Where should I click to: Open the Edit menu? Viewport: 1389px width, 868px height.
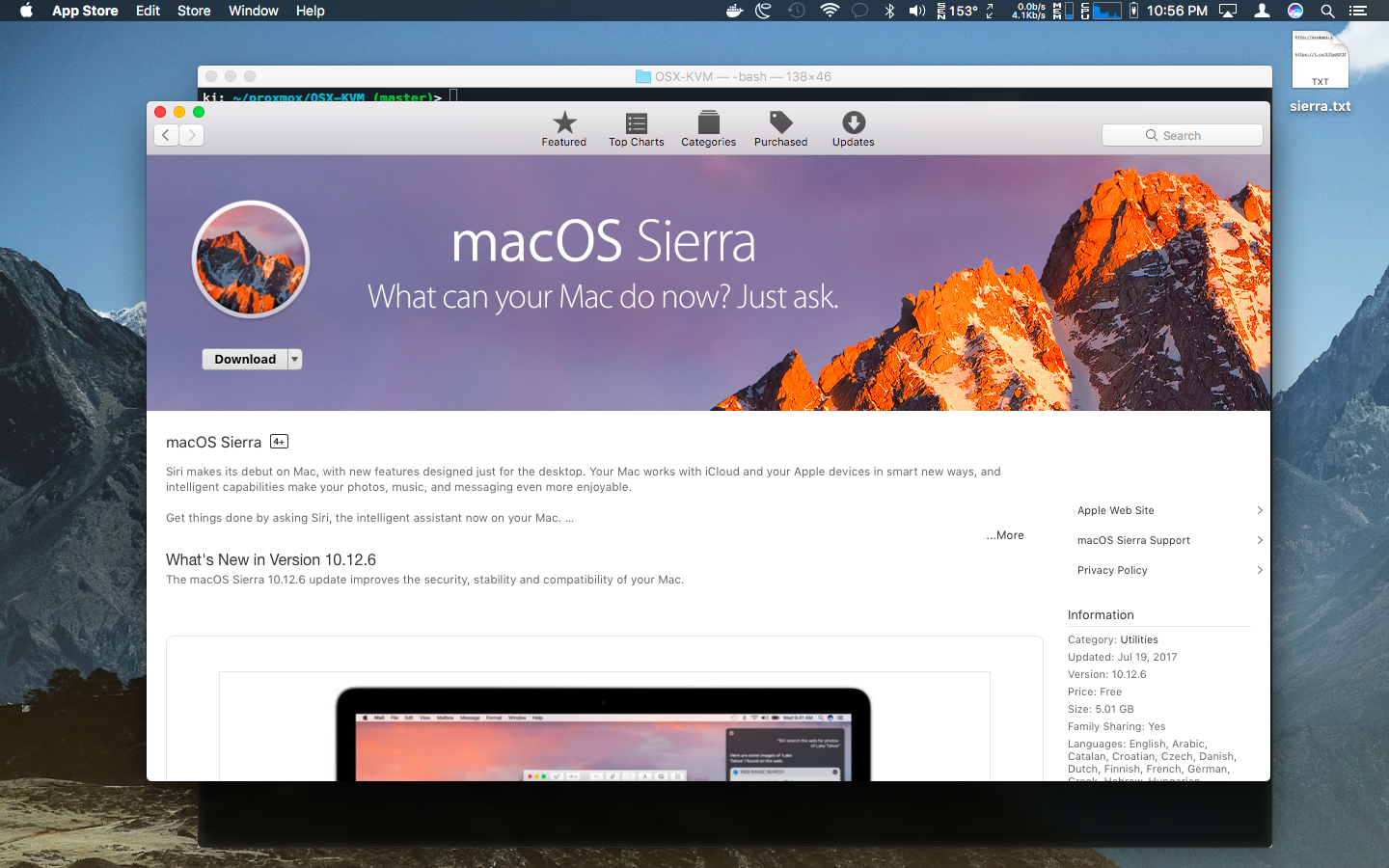(x=148, y=11)
